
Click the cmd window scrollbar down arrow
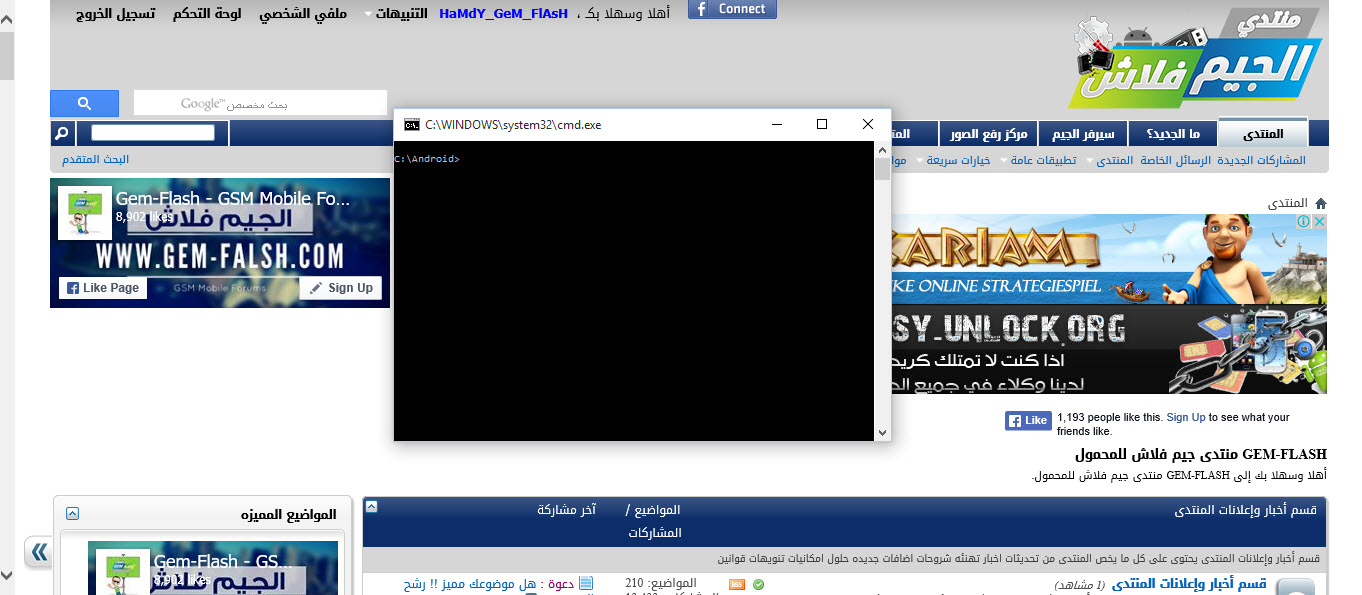[882, 432]
